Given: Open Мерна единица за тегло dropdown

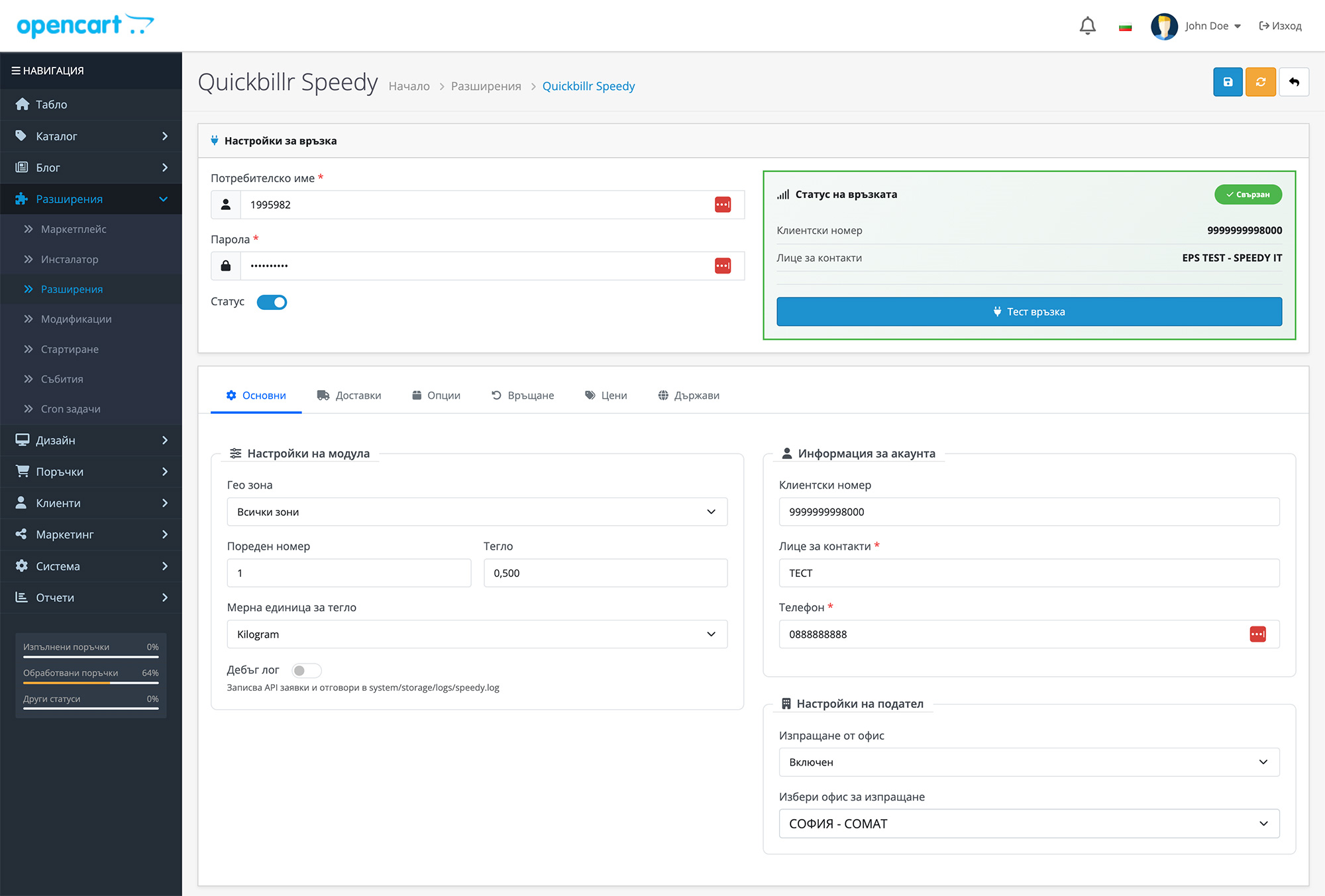Looking at the screenshot, I should point(477,634).
